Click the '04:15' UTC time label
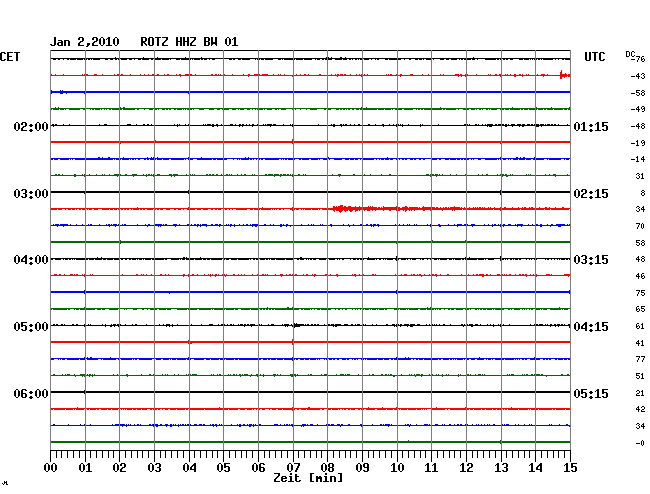This screenshot has height=494, width=650. (x=591, y=327)
